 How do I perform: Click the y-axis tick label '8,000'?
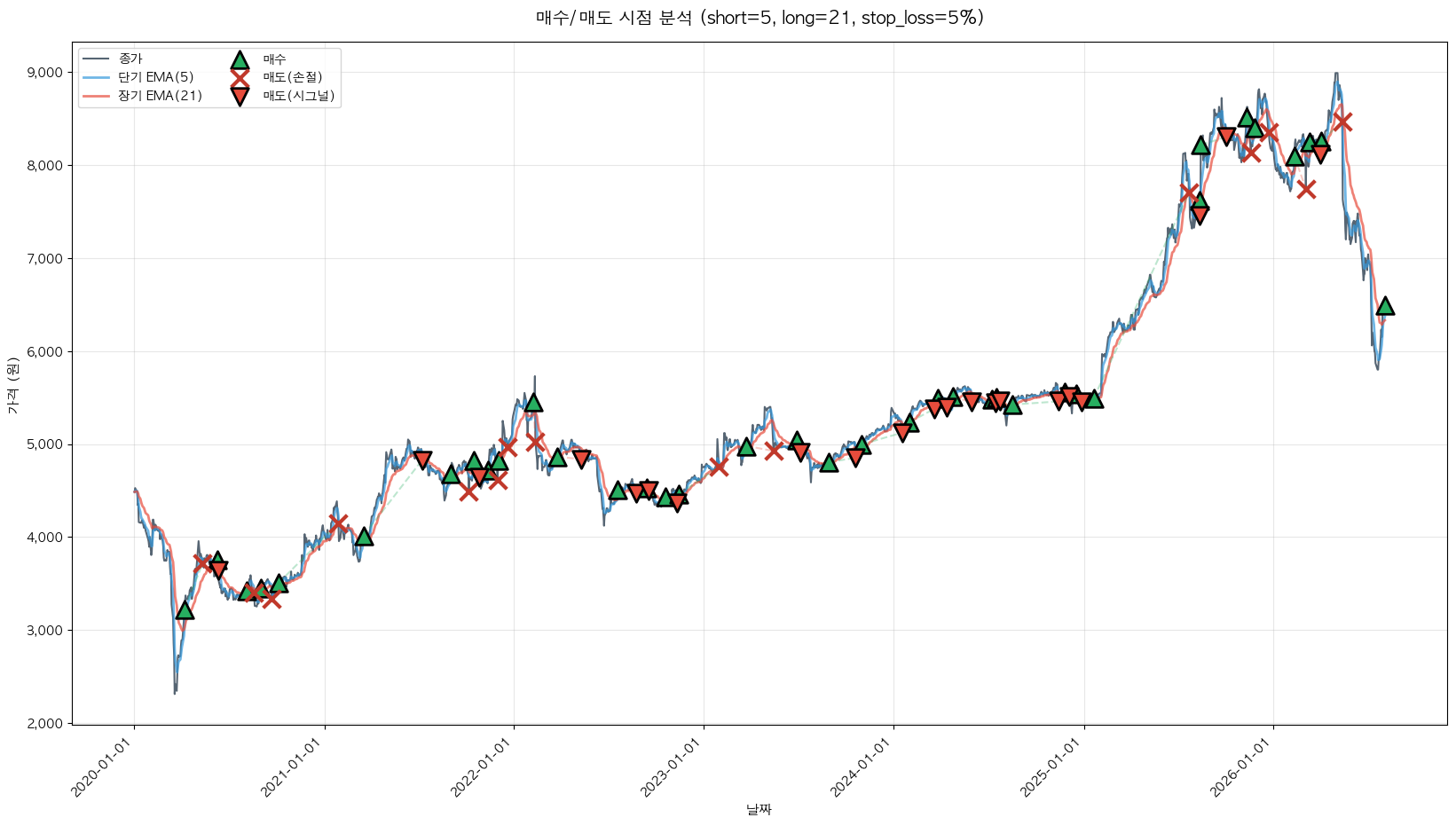coord(46,166)
